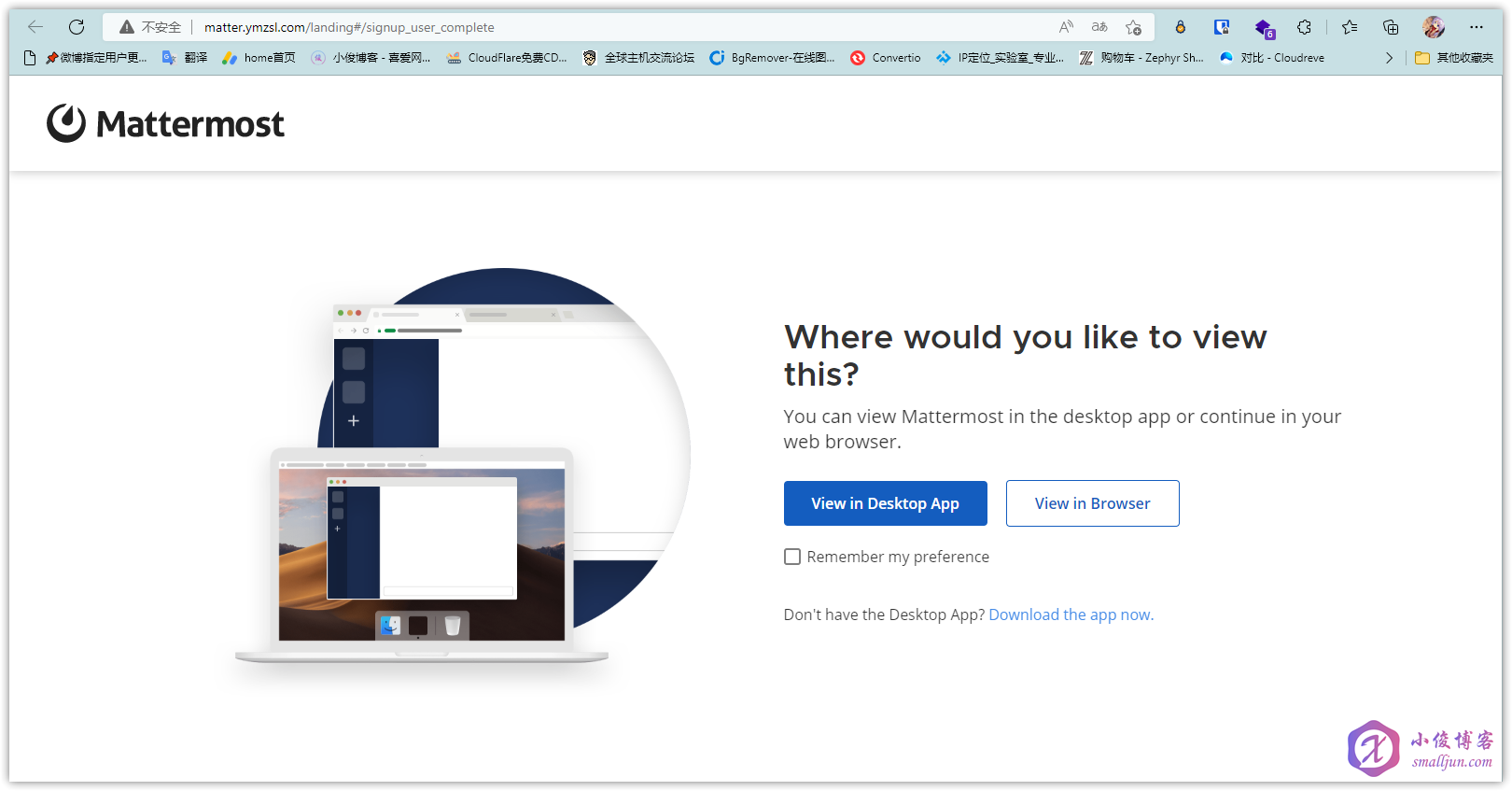Open the translate page icon

(1099, 27)
